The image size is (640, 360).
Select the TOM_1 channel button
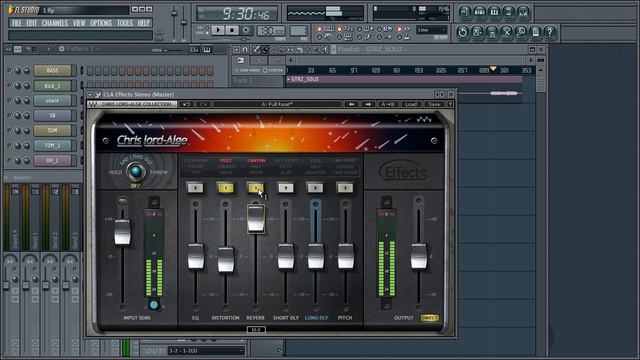point(53,145)
